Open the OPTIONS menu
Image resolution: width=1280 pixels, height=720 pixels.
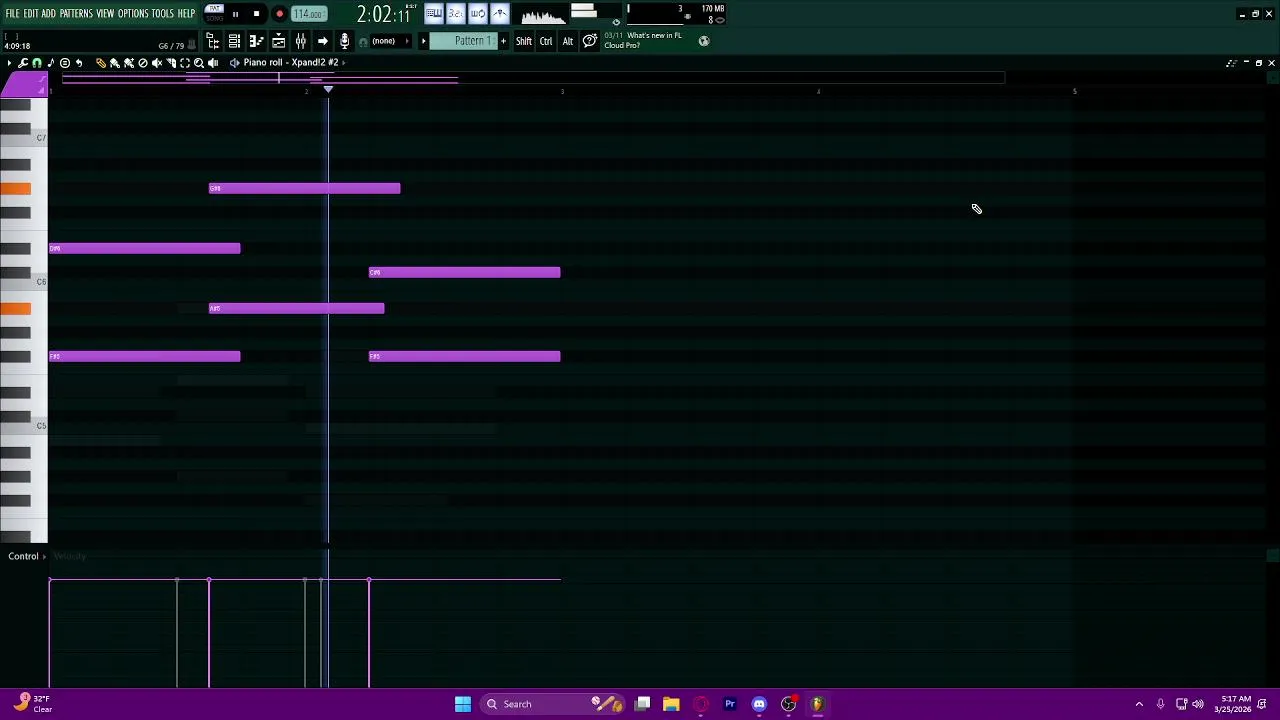pos(133,14)
